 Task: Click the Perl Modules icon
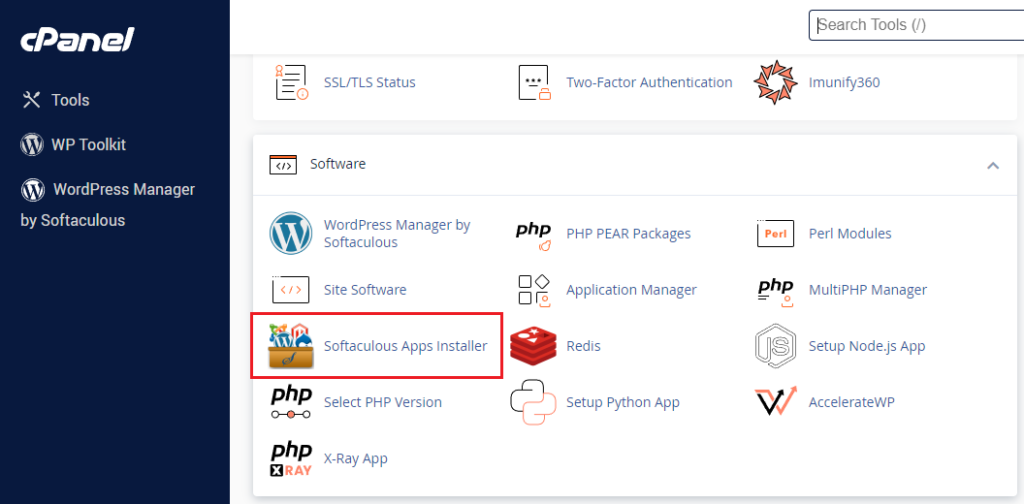coord(775,233)
